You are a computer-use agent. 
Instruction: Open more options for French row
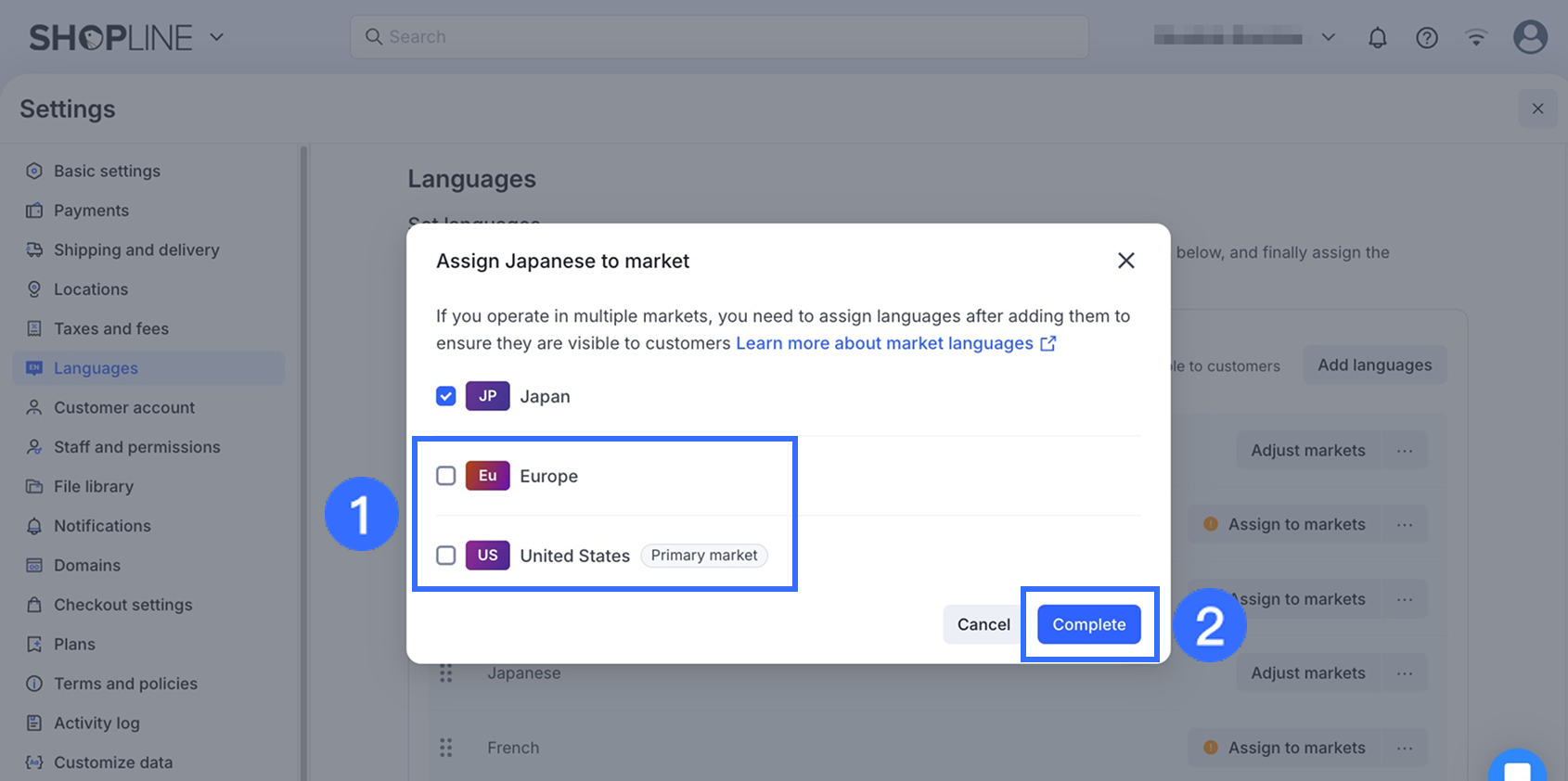pyautogui.click(x=1405, y=748)
